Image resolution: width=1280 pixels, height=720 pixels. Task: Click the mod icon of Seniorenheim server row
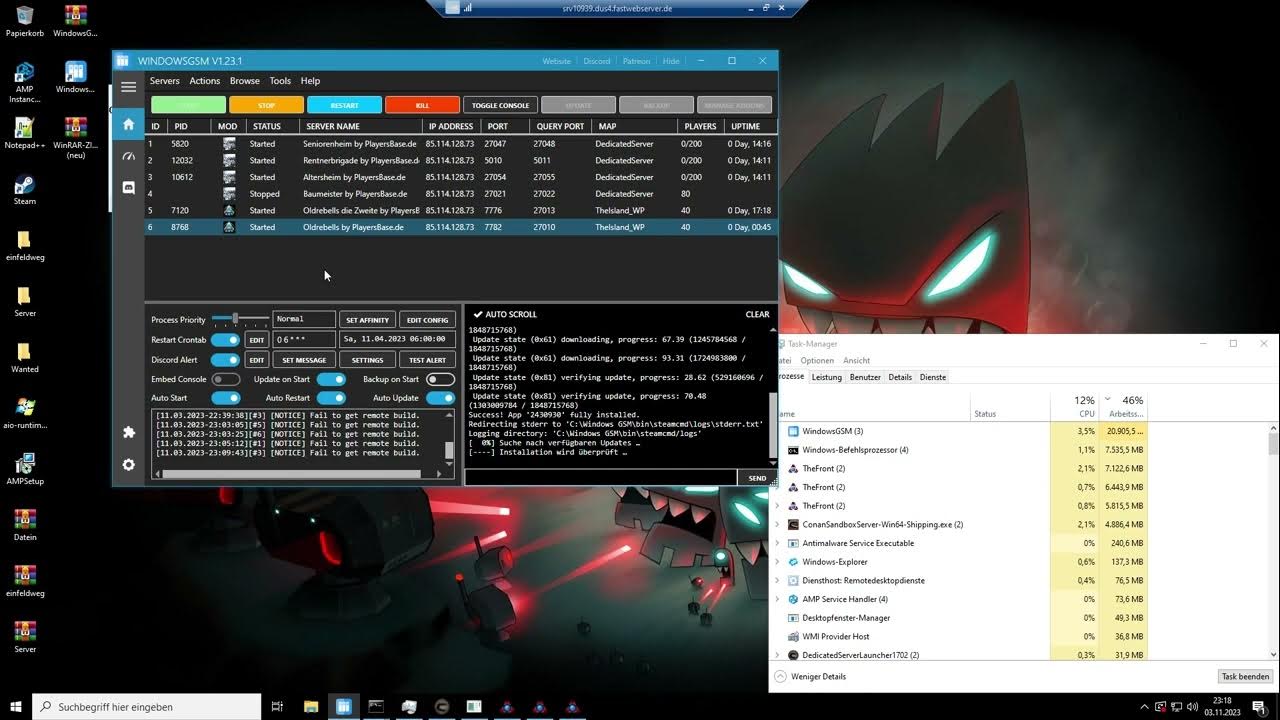pos(229,144)
